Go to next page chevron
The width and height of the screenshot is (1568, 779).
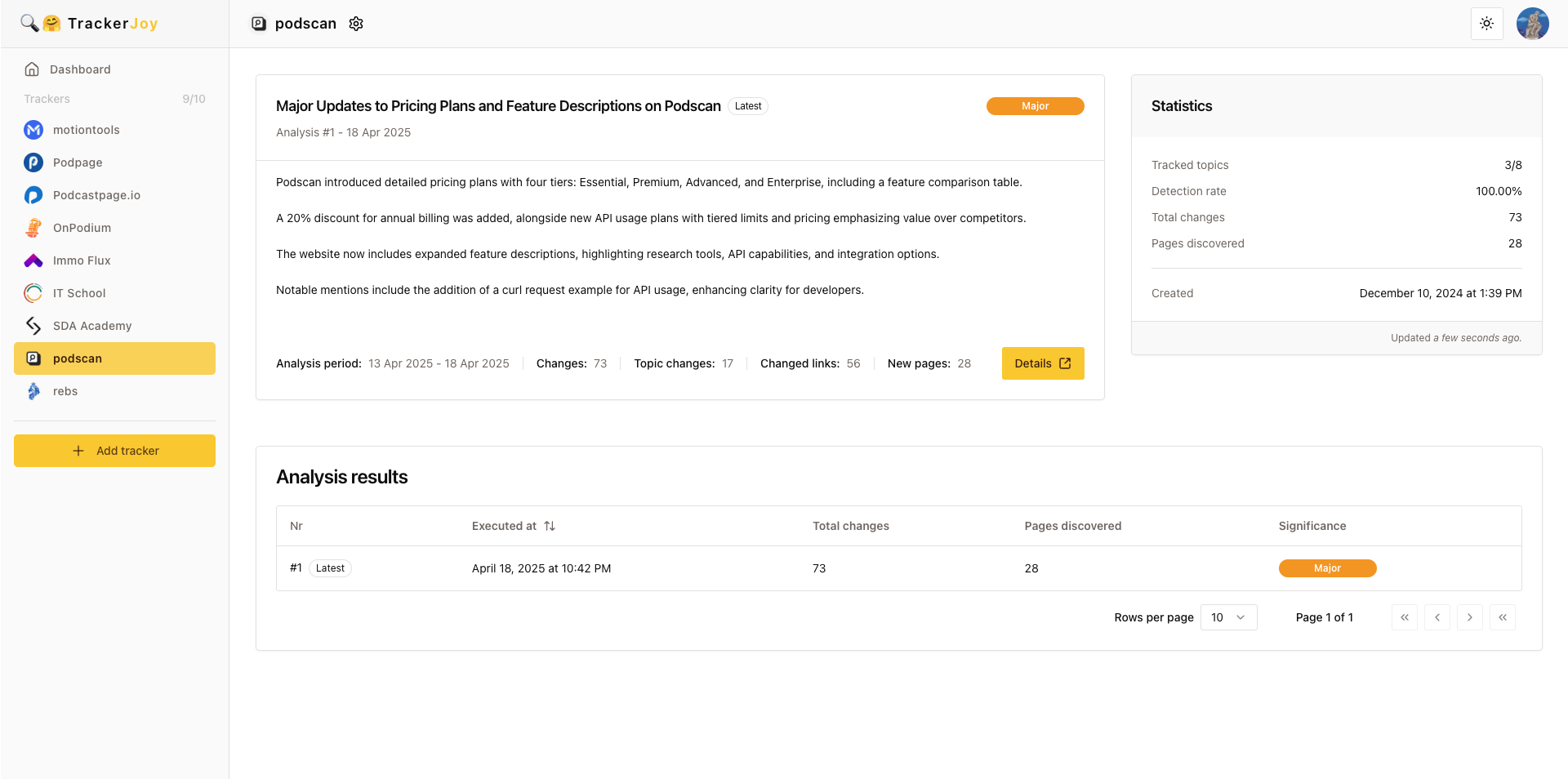[1470, 617]
